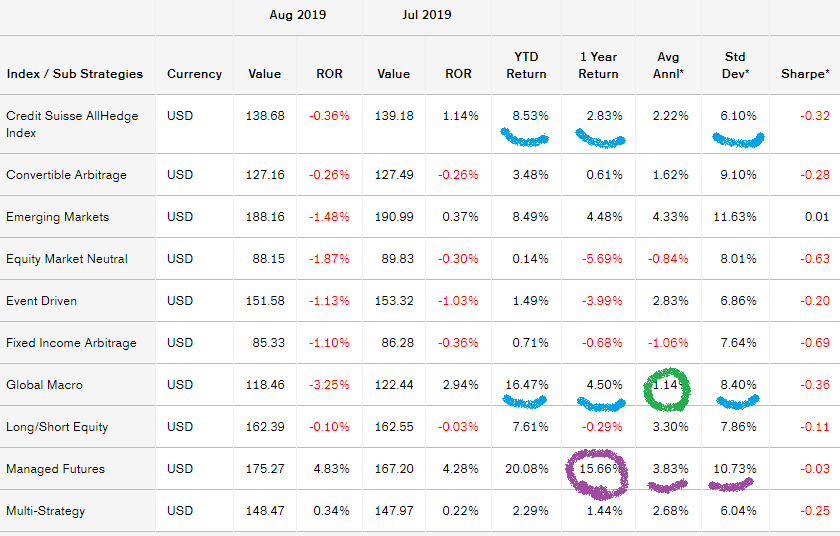The width and height of the screenshot is (840, 536).
Task: Click the 4.83% Aug ROR cell
Action: 332,469
